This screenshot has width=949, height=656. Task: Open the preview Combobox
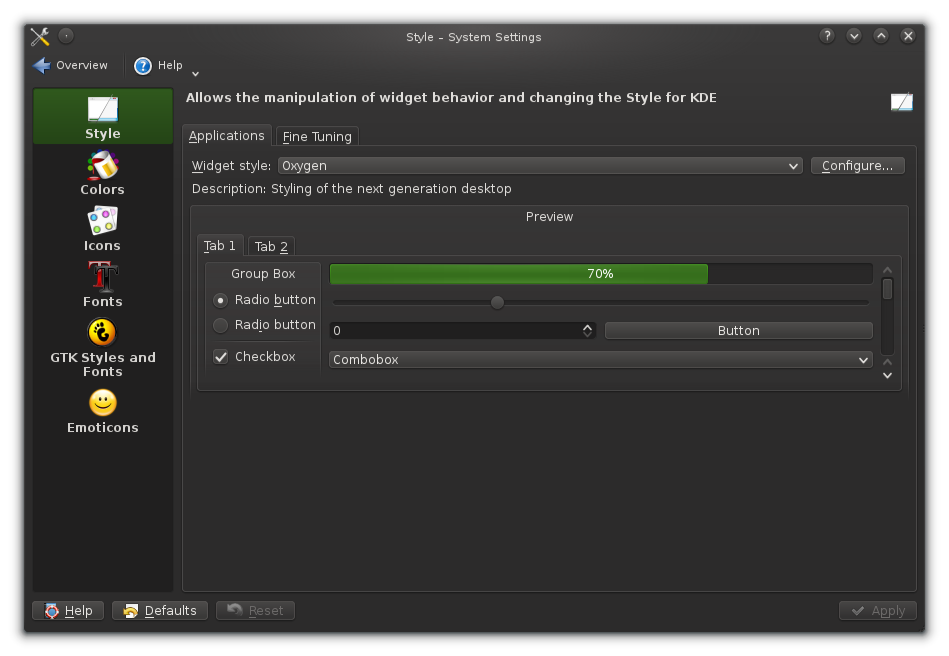pos(601,359)
